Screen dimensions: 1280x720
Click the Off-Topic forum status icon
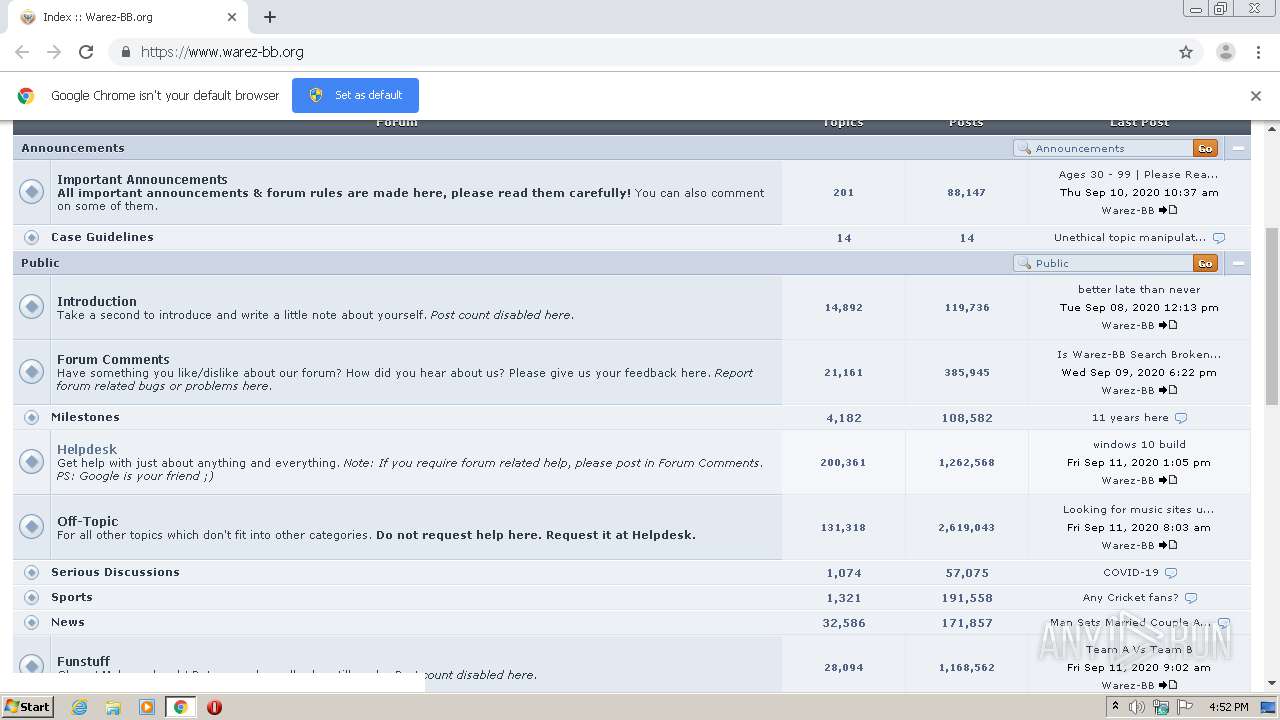click(32, 526)
